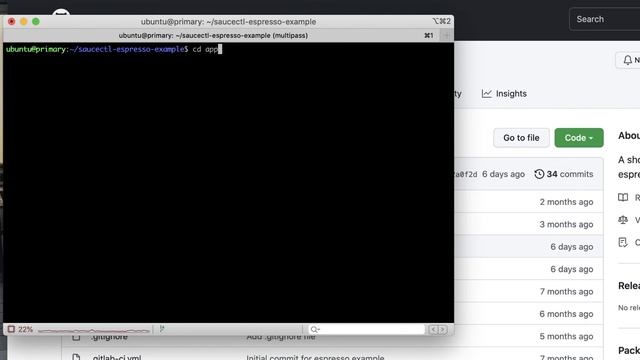Screen dimensions: 640x360
Task: Open the Insights tab on GitHub
Action: pyautogui.click(x=504, y=93)
